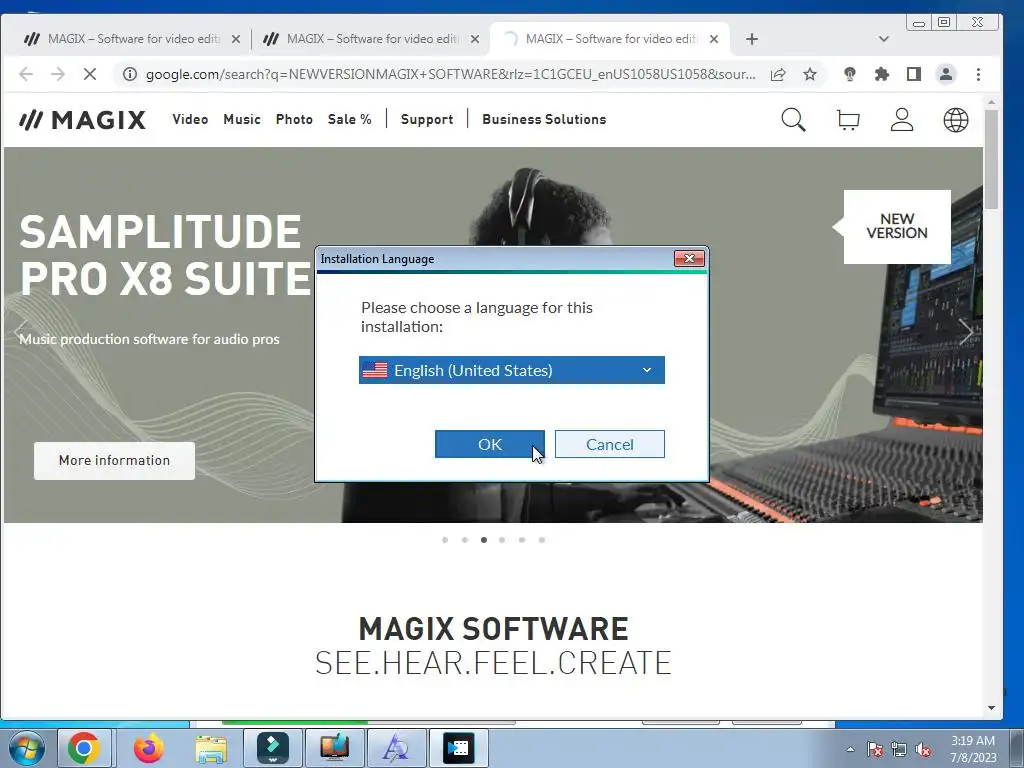Select the sixth carousel dot
Viewport: 1024px width, 768px height.
542,540
